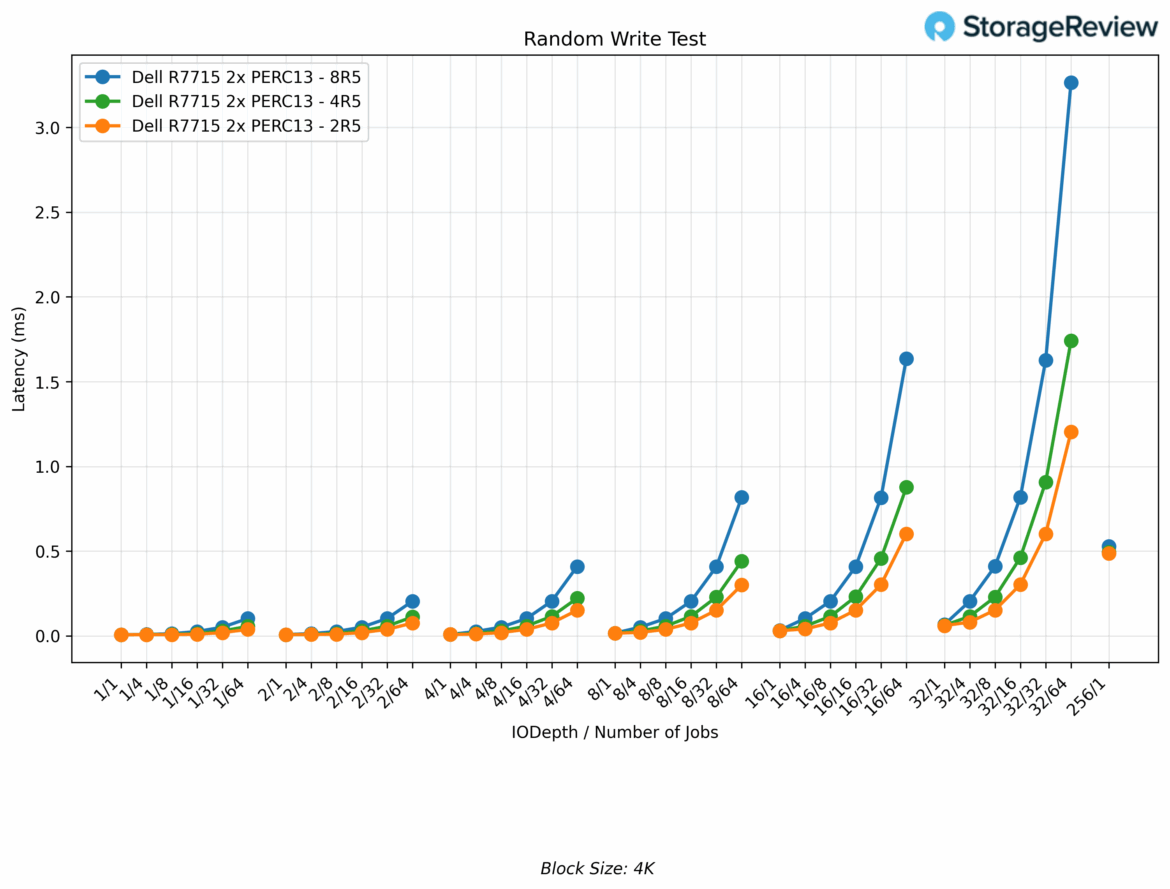Toggle the Dell R7715 2x PERC13 - 2R5 legend label
Screen dimensions: 1170x889
point(246,126)
